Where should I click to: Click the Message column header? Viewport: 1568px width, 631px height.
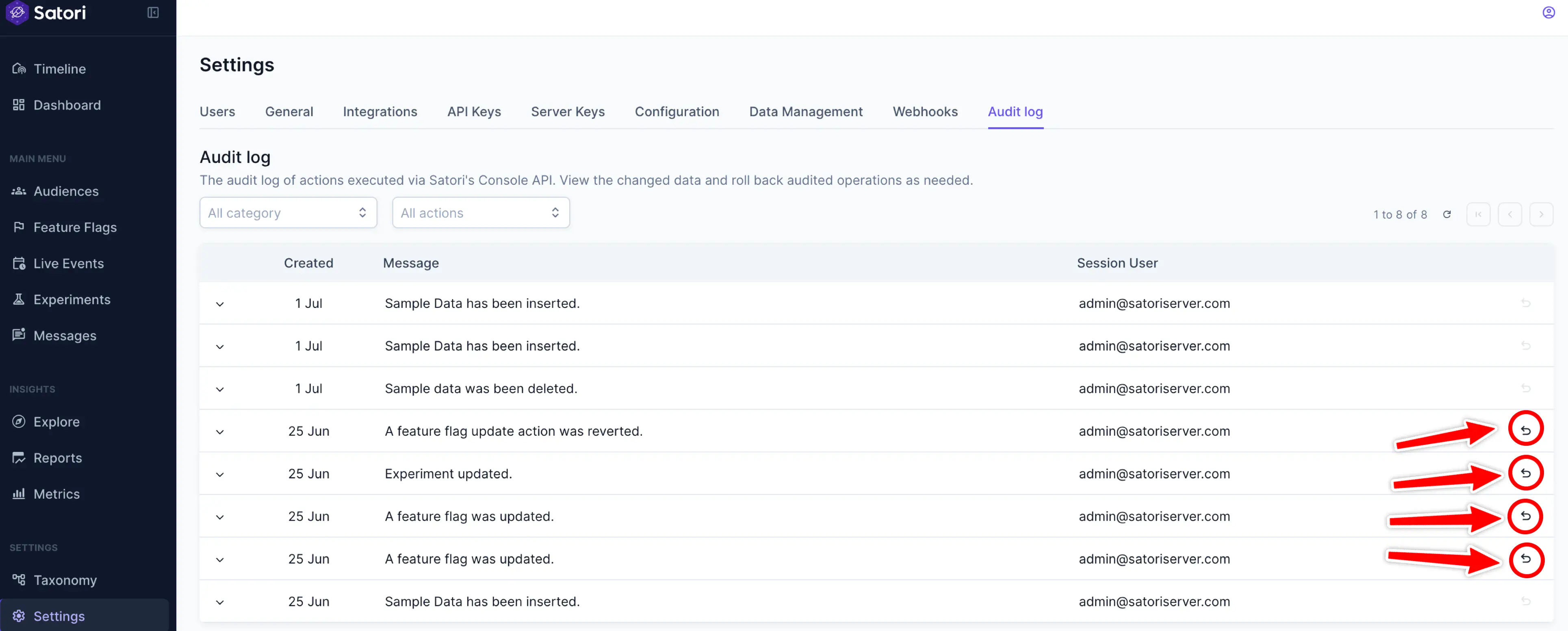click(x=411, y=263)
